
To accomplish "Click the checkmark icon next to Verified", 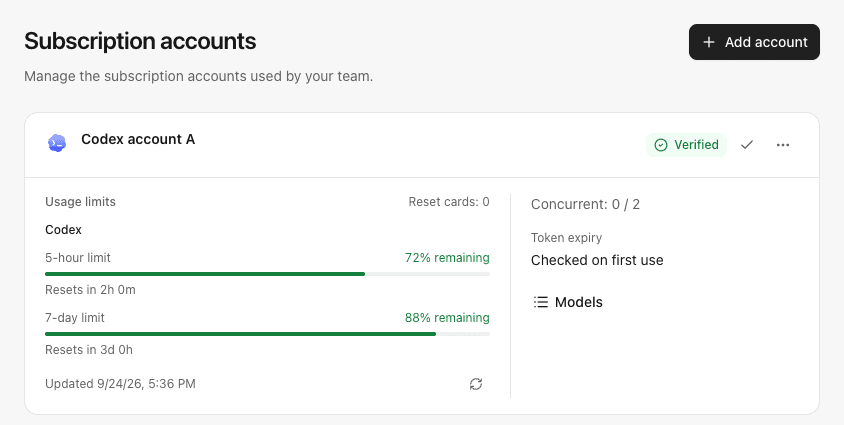I will pyautogui.click(x=747, y=145).
